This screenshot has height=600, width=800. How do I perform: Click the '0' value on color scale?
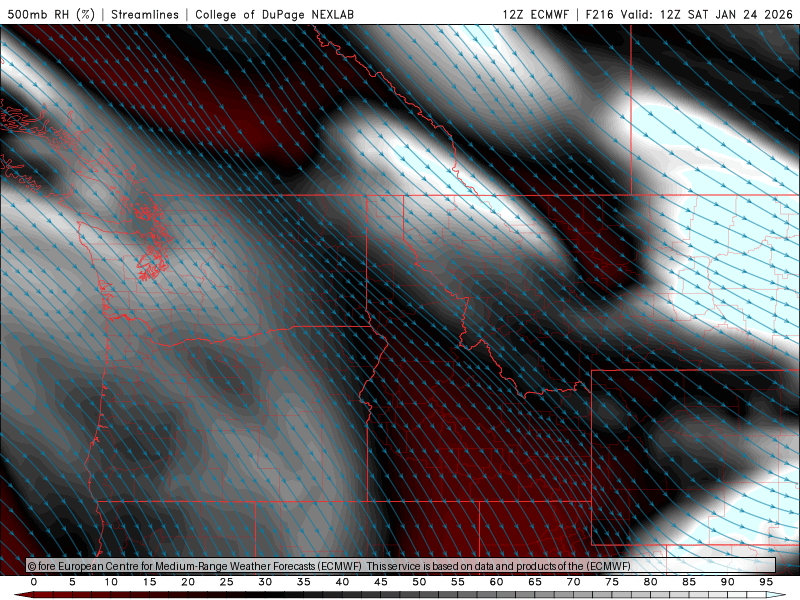click(x=34, y=582)
